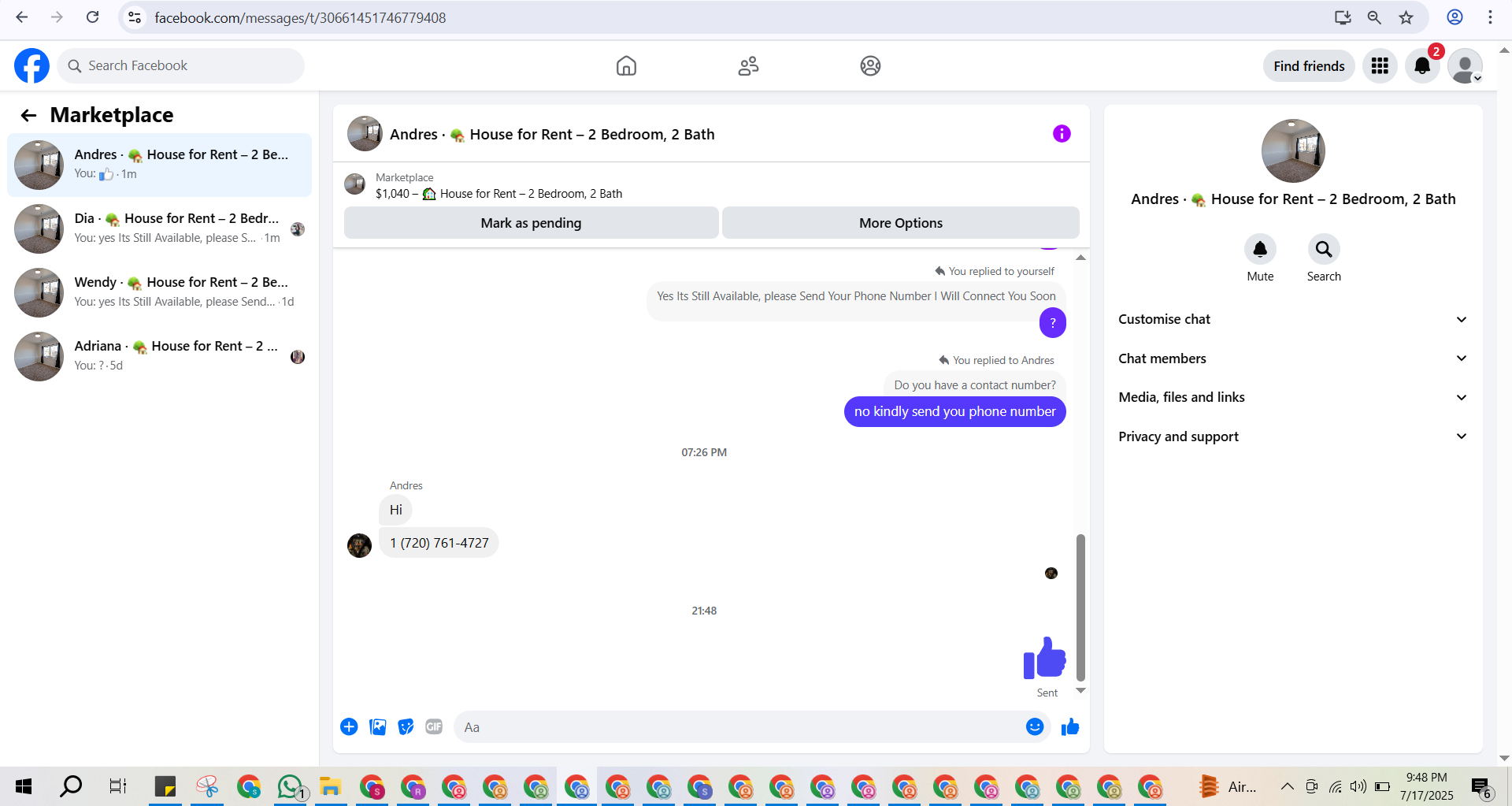1512x806 pixels.
Task: Go back using the Marketplace back arrow
Action: click(x=28, y=116)
